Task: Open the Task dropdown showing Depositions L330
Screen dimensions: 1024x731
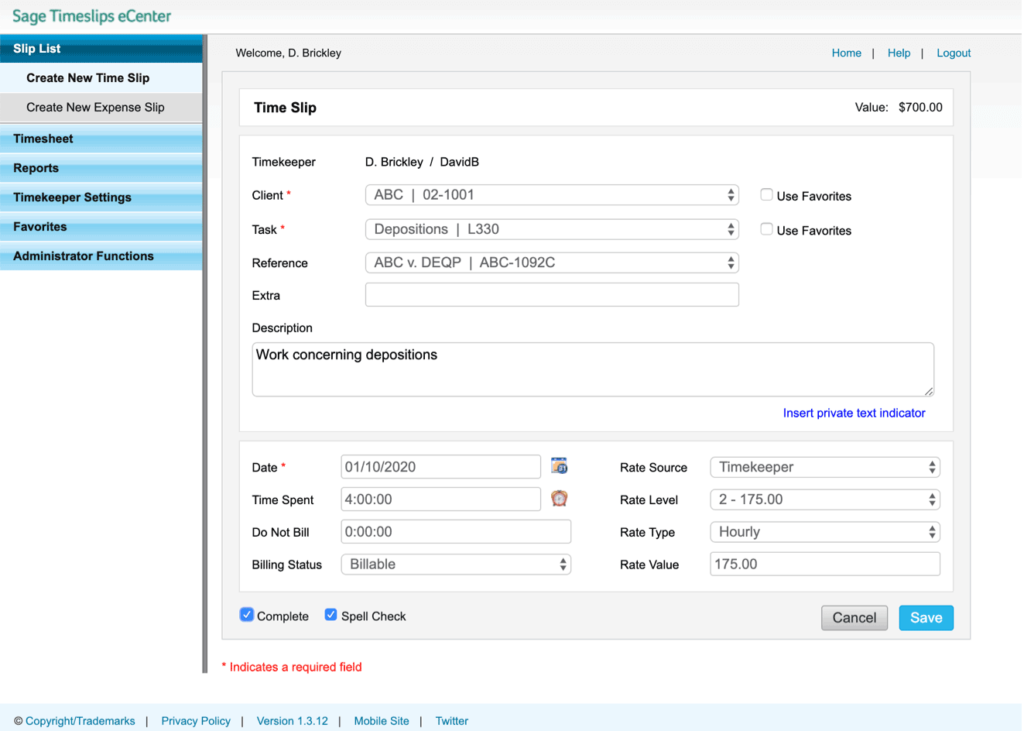Action: pyautogui.click(x=551, y=229)
